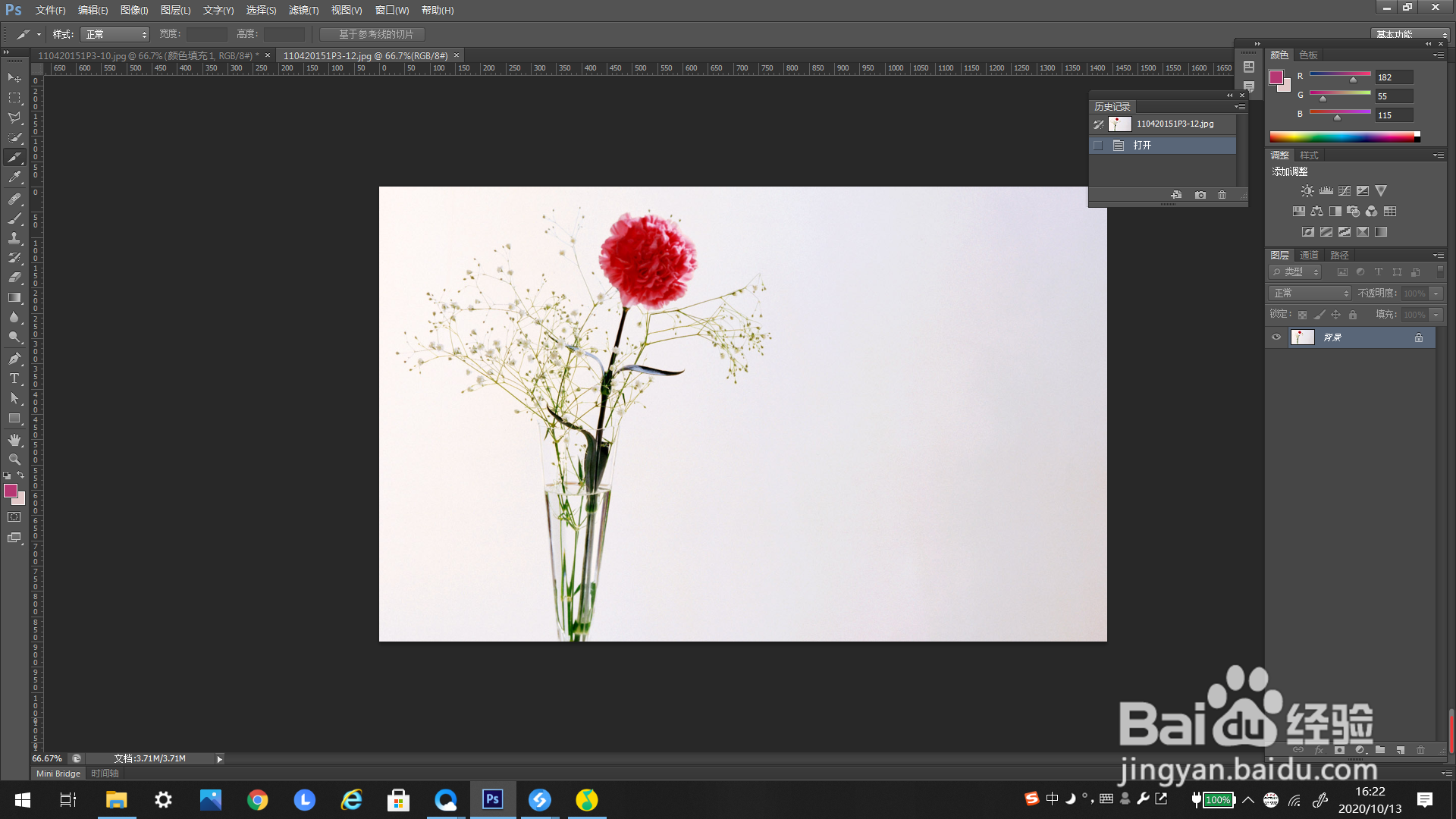Click the delete state trash icon in History panel
Viewport: 1456px width, 819px height.
tap(1222, 195)
